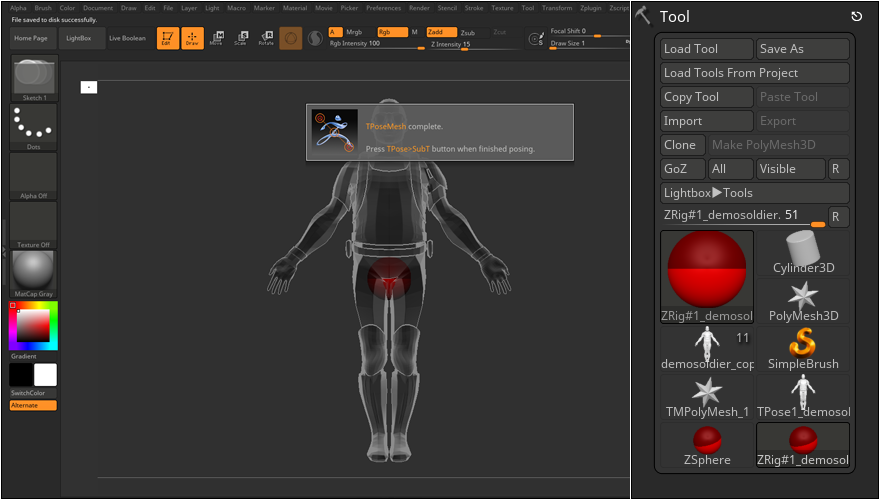Open the Zplugin menu
880x500 pixels.
[x=591, y=8]
